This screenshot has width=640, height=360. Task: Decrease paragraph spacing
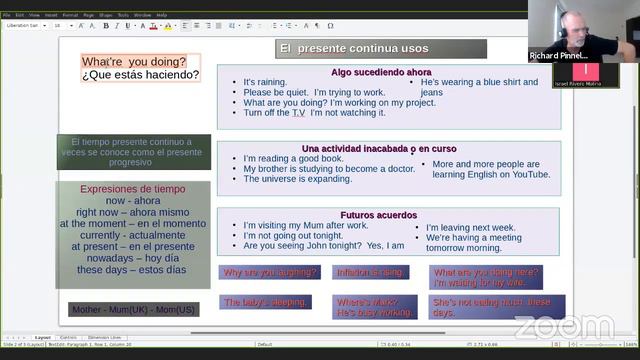260,26
